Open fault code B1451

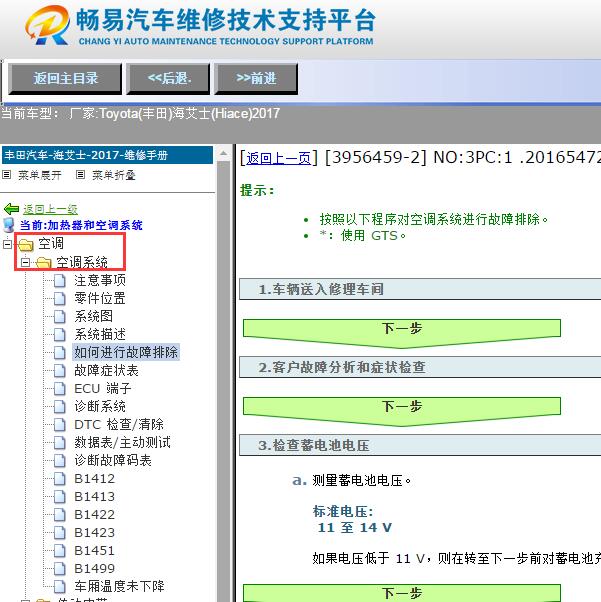(x=94, y=551)
